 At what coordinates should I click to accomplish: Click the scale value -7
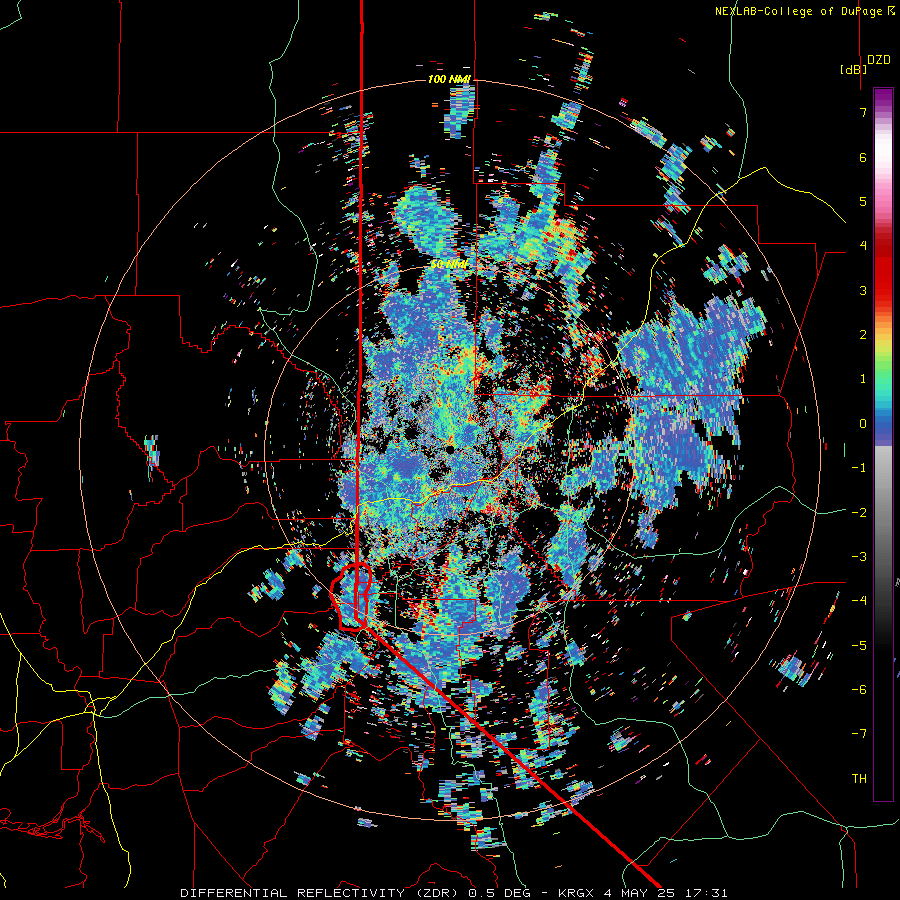click(859, 734)
